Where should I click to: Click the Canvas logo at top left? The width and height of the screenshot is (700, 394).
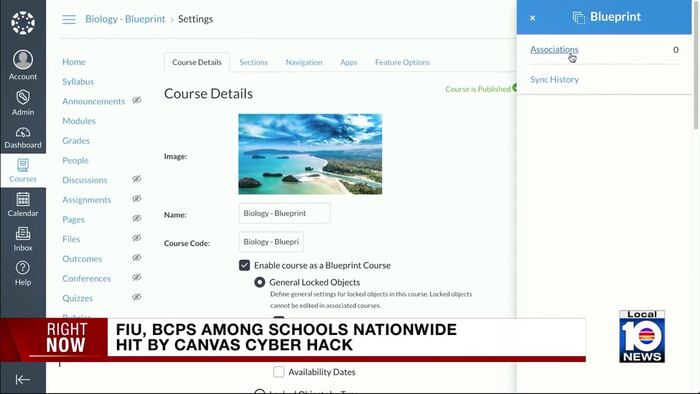[23, 23]
